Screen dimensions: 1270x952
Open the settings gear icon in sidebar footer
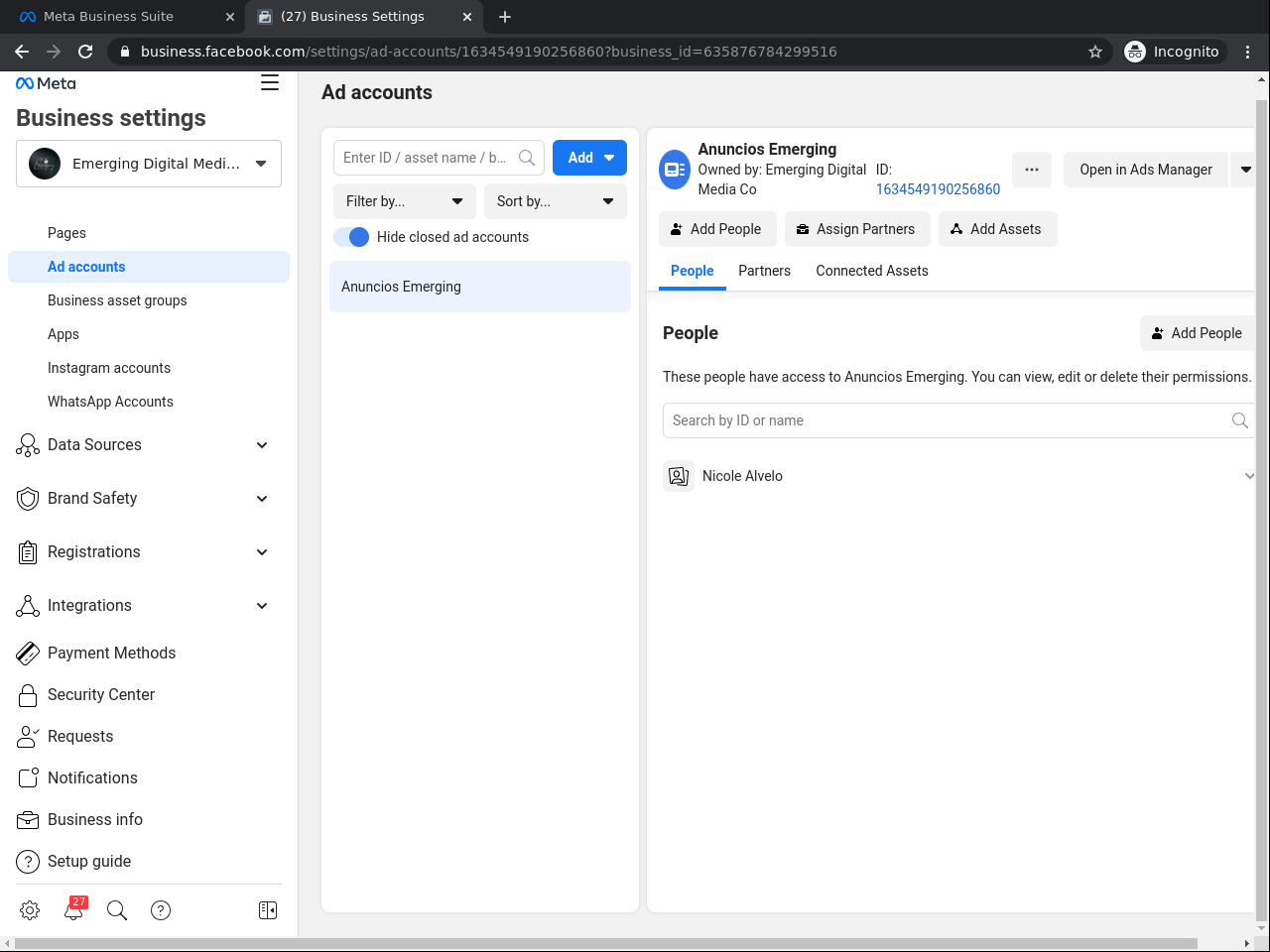[x=30, y=910]
